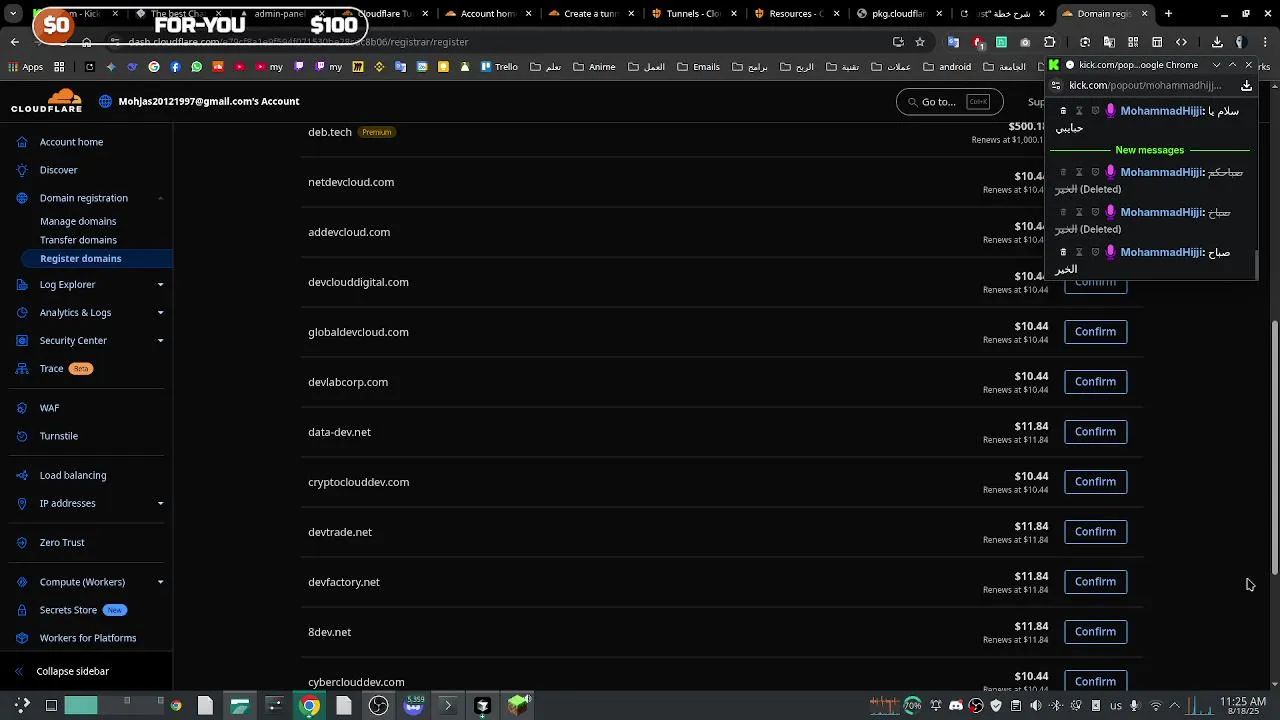The height and width of the screenshot is (720, 1280).
Task: Click the Wi-Fi network tray icon
Action: [1156, 706]
